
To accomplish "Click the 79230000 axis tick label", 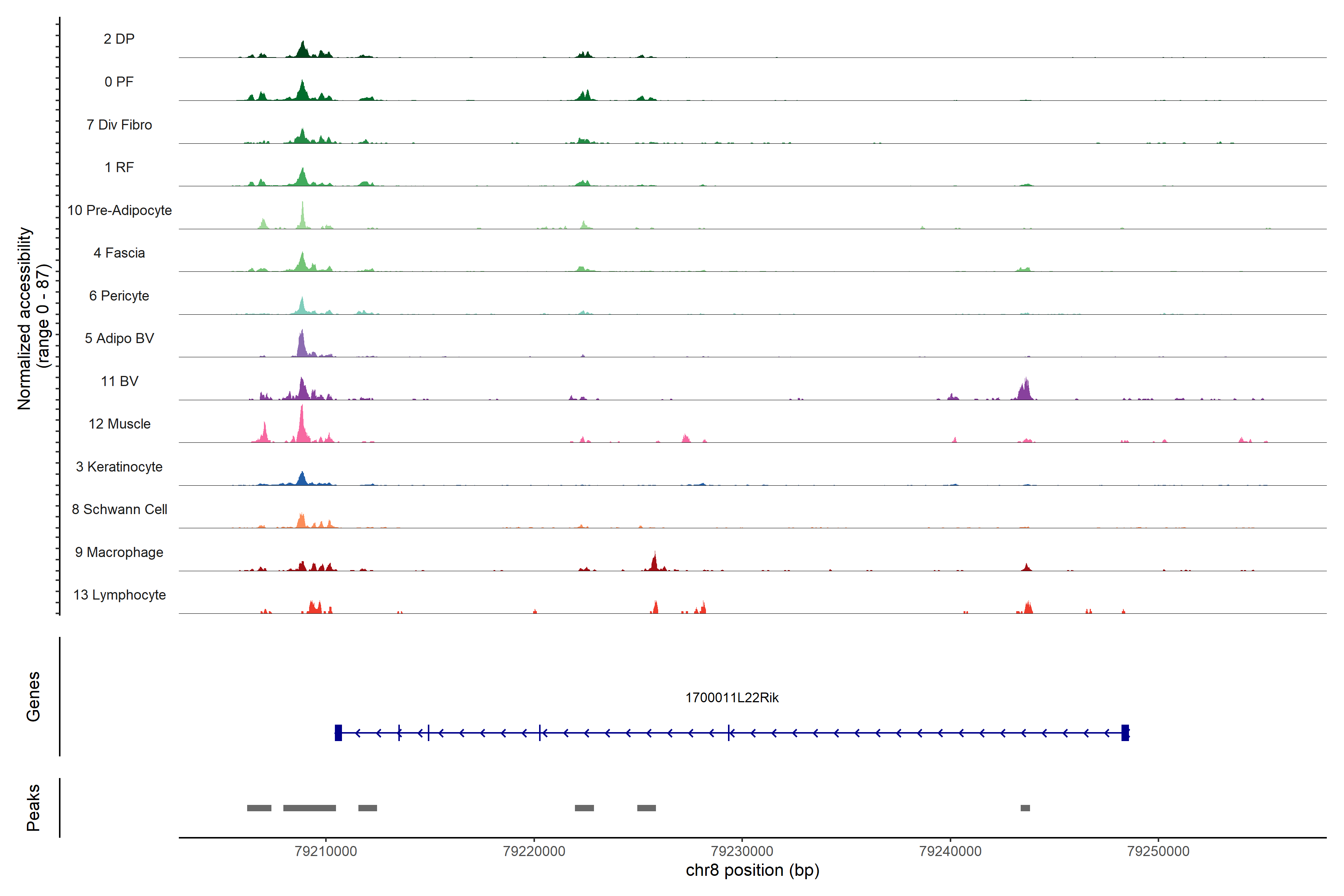I will point(742,851).
